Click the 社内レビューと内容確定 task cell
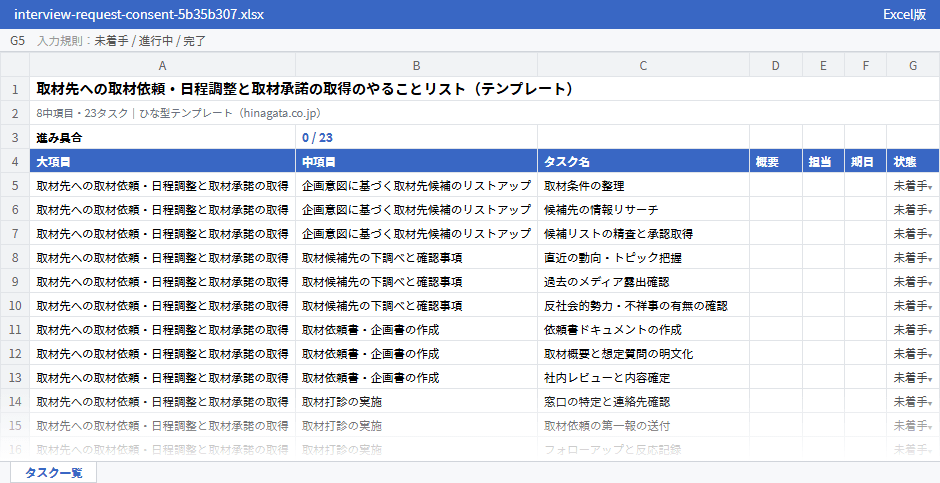 click(643, 377)
